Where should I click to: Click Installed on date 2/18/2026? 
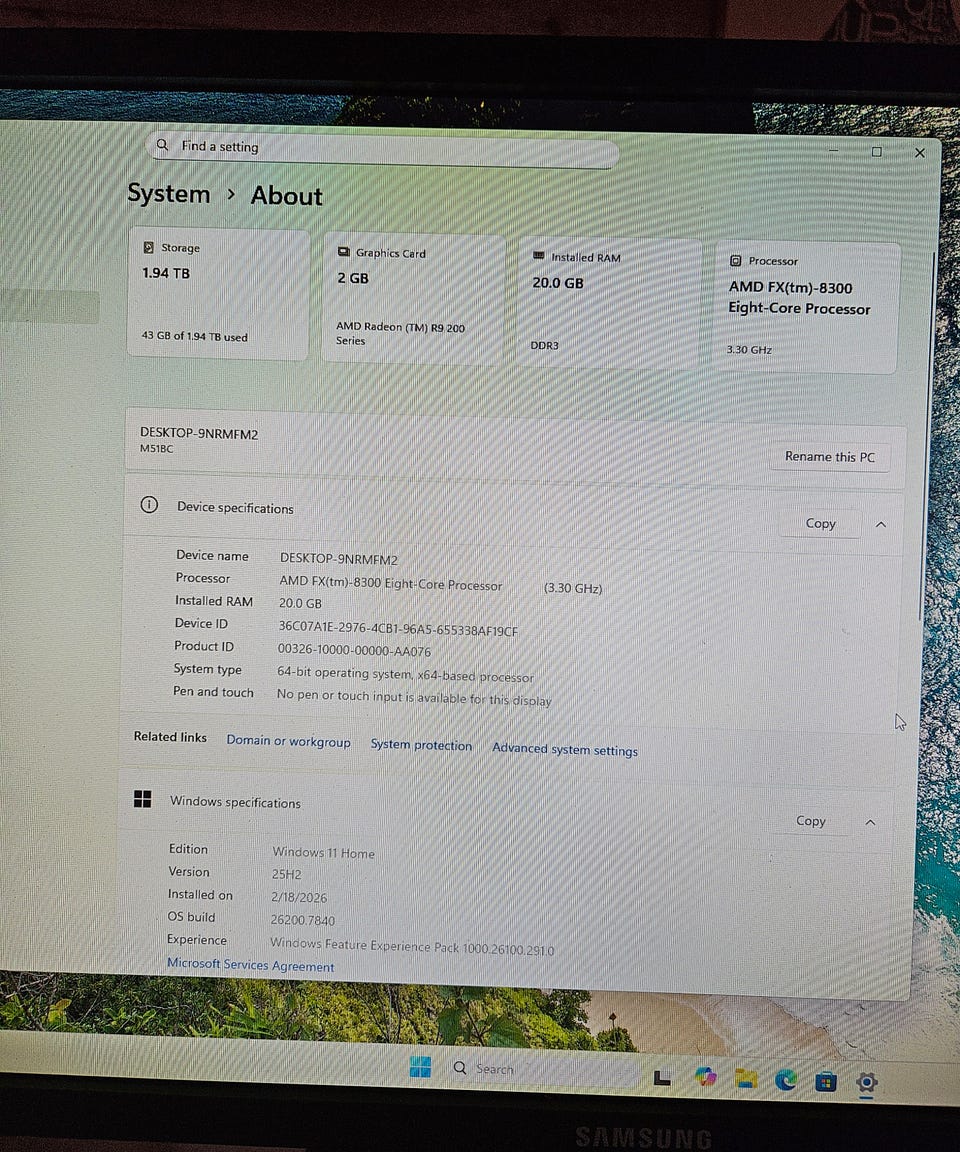click(x=299, y=897)
